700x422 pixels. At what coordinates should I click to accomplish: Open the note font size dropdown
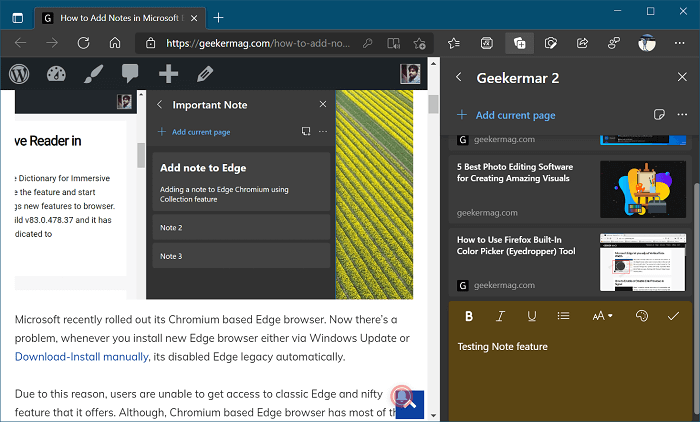(x=602, y=316)
